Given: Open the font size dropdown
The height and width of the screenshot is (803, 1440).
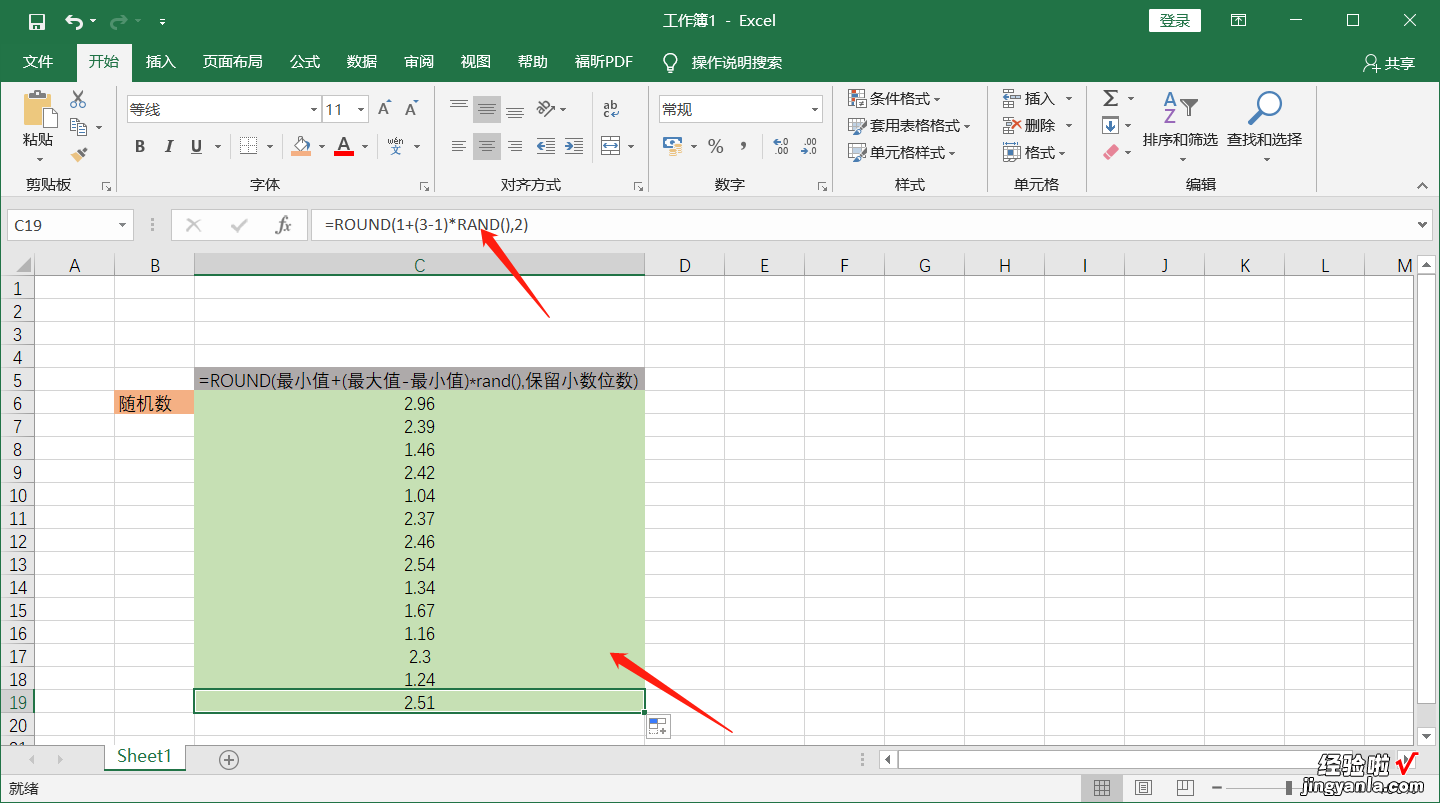Looking at the screenshot, I should pyautogui.click(x=361, y=110).
